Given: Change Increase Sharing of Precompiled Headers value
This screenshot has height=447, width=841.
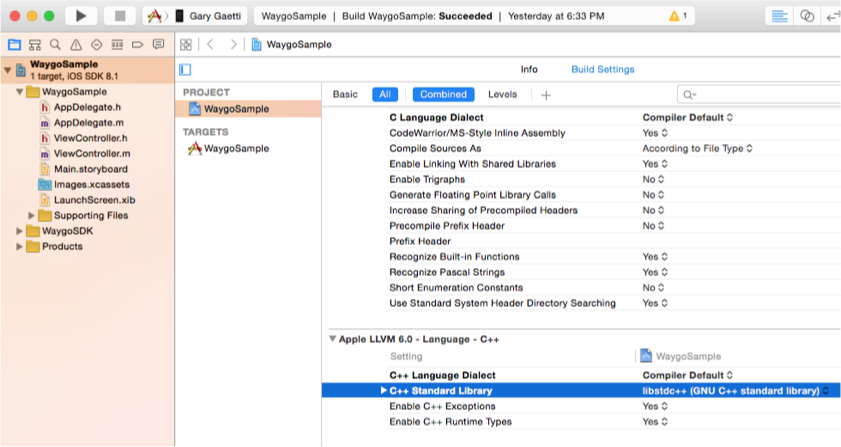Looking at the screenshot, I should pyautogui.click(x=653, y=211).
